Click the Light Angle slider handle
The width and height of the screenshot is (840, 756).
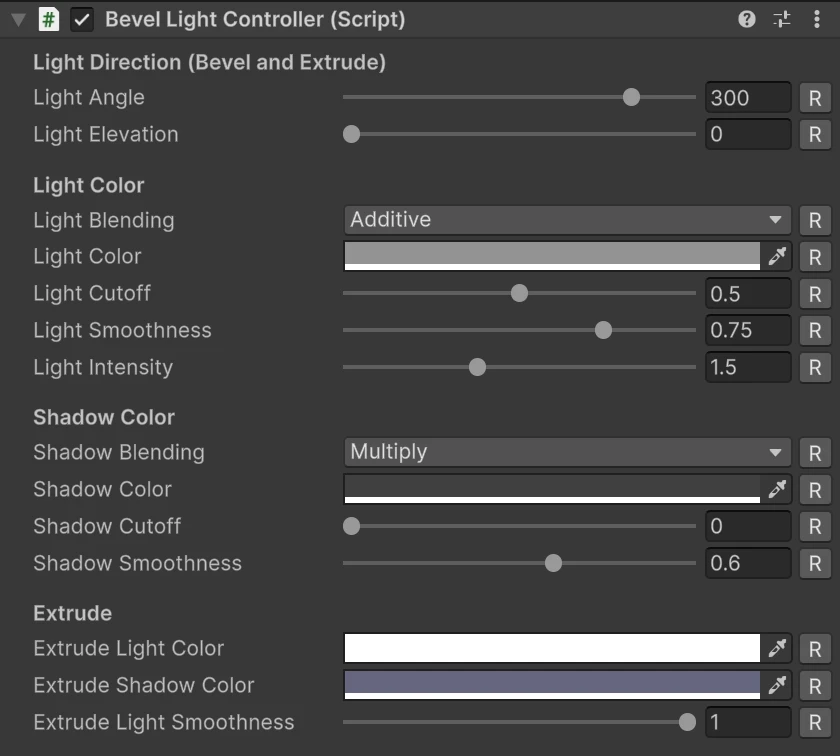[x=631, y=98]
